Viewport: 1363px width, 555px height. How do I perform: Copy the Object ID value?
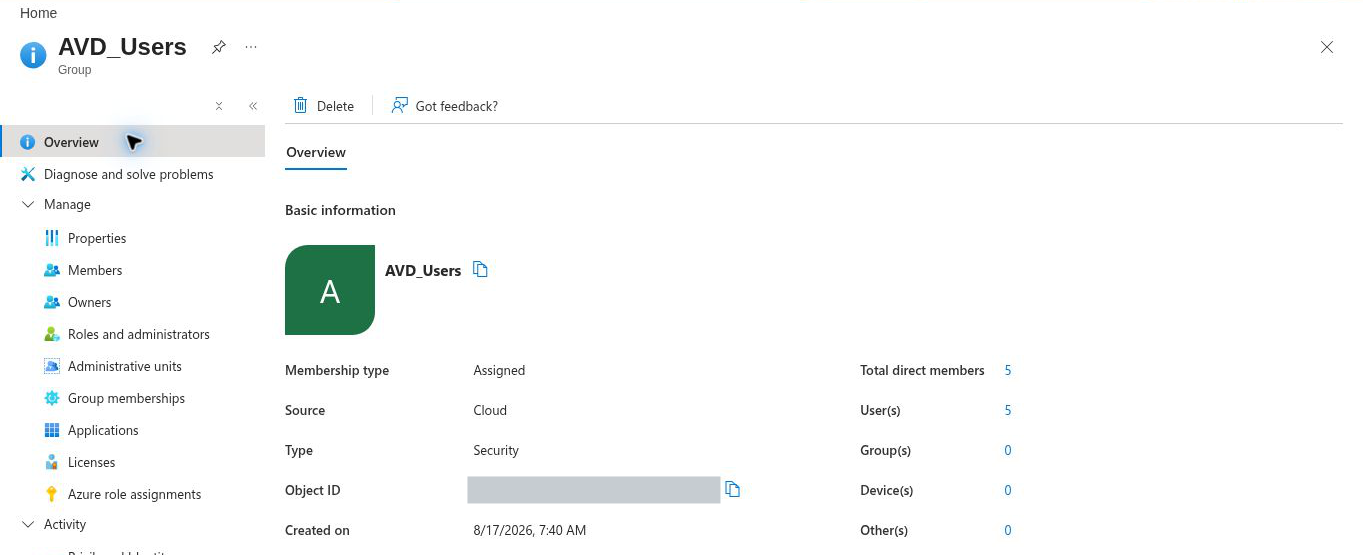click(733, 490)
